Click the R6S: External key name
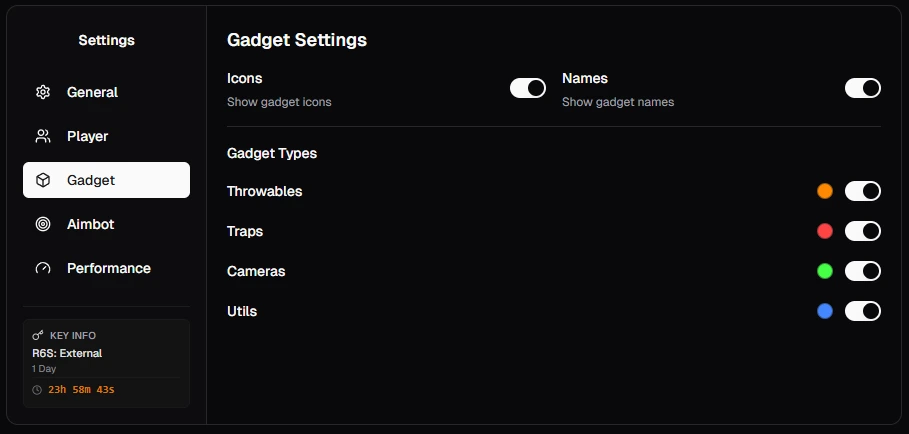Screen dimensions: 909x434 click(67, 353)
